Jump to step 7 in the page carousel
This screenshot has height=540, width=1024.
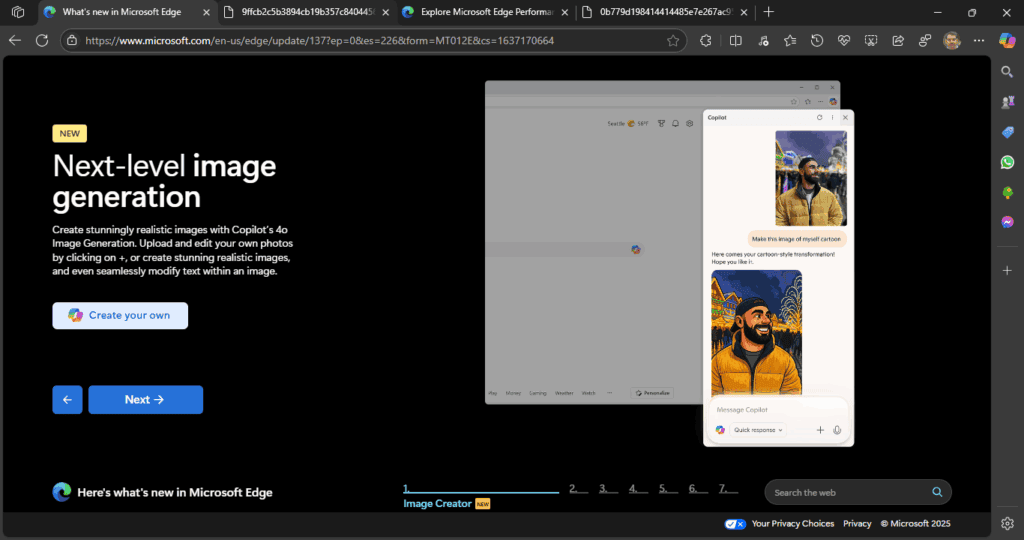[x=728, y=488]
